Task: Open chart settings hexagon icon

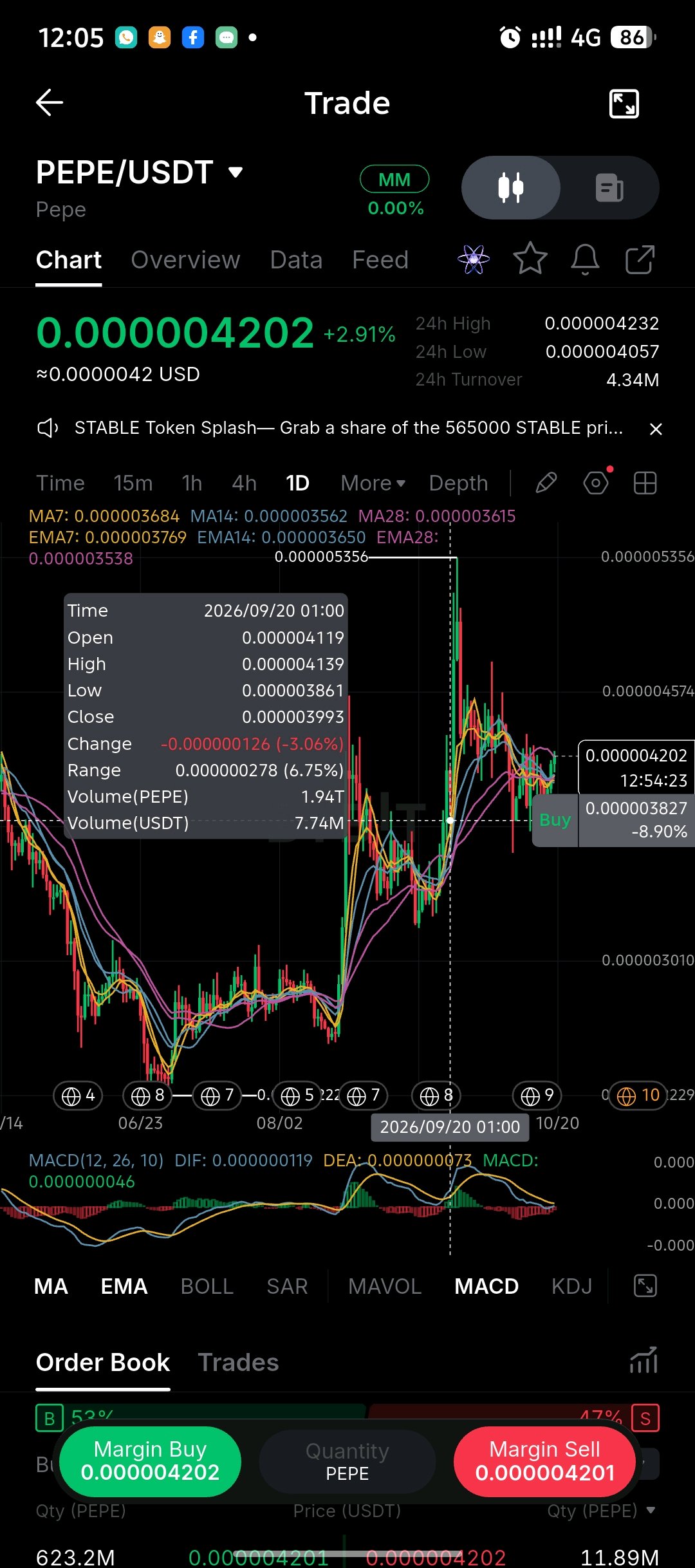Action: coord(596,483)
